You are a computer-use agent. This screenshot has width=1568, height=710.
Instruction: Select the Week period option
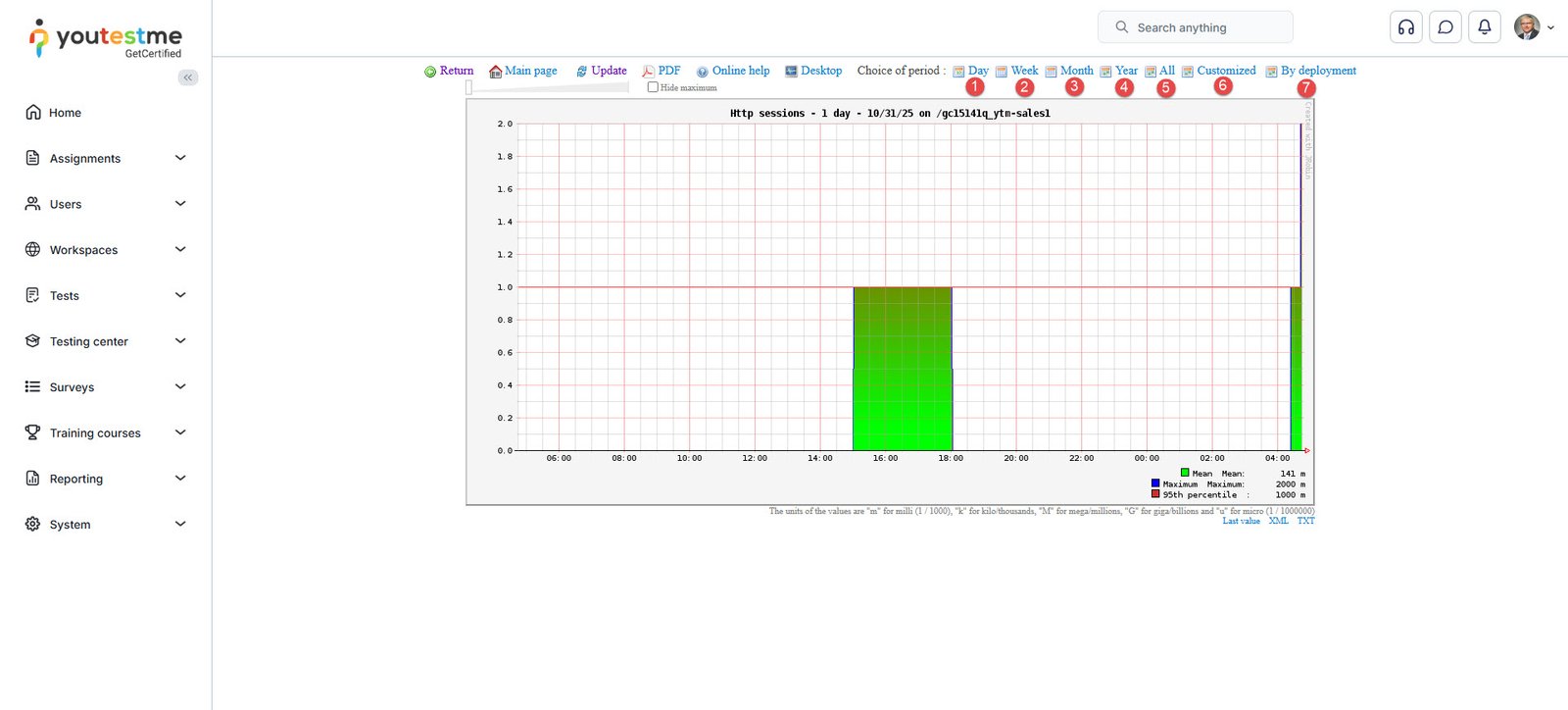(1024, 71)
